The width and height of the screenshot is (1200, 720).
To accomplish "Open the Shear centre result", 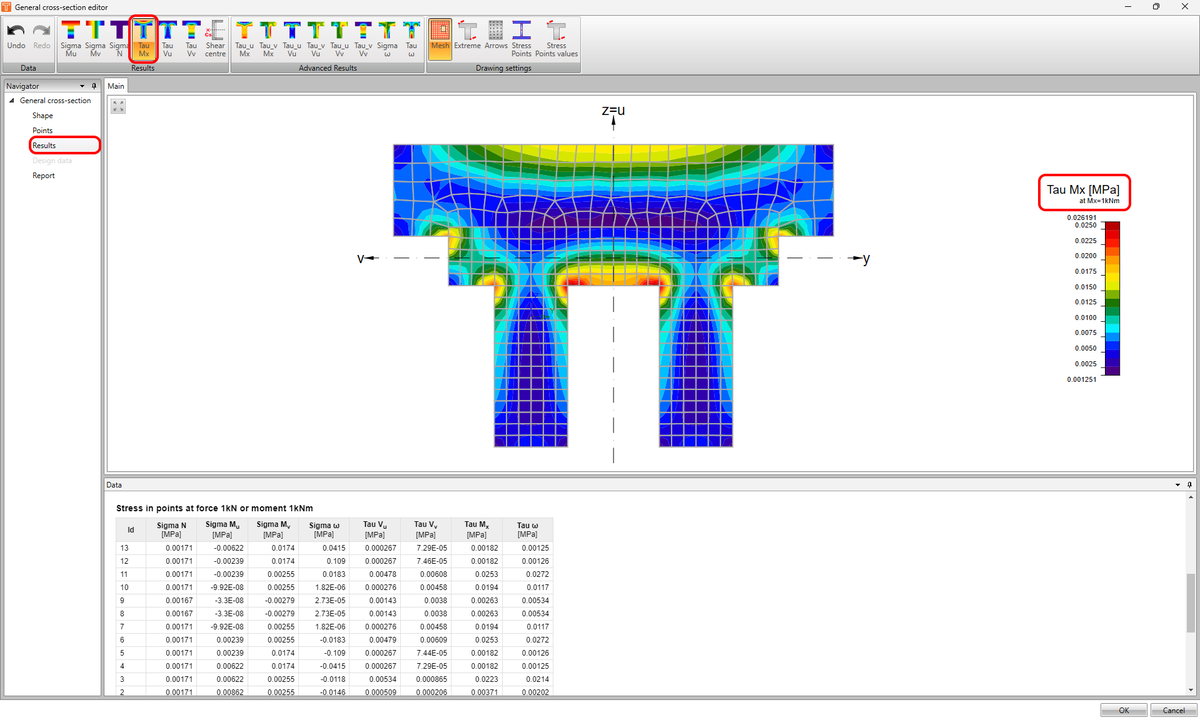I will [x=215, y=42].
